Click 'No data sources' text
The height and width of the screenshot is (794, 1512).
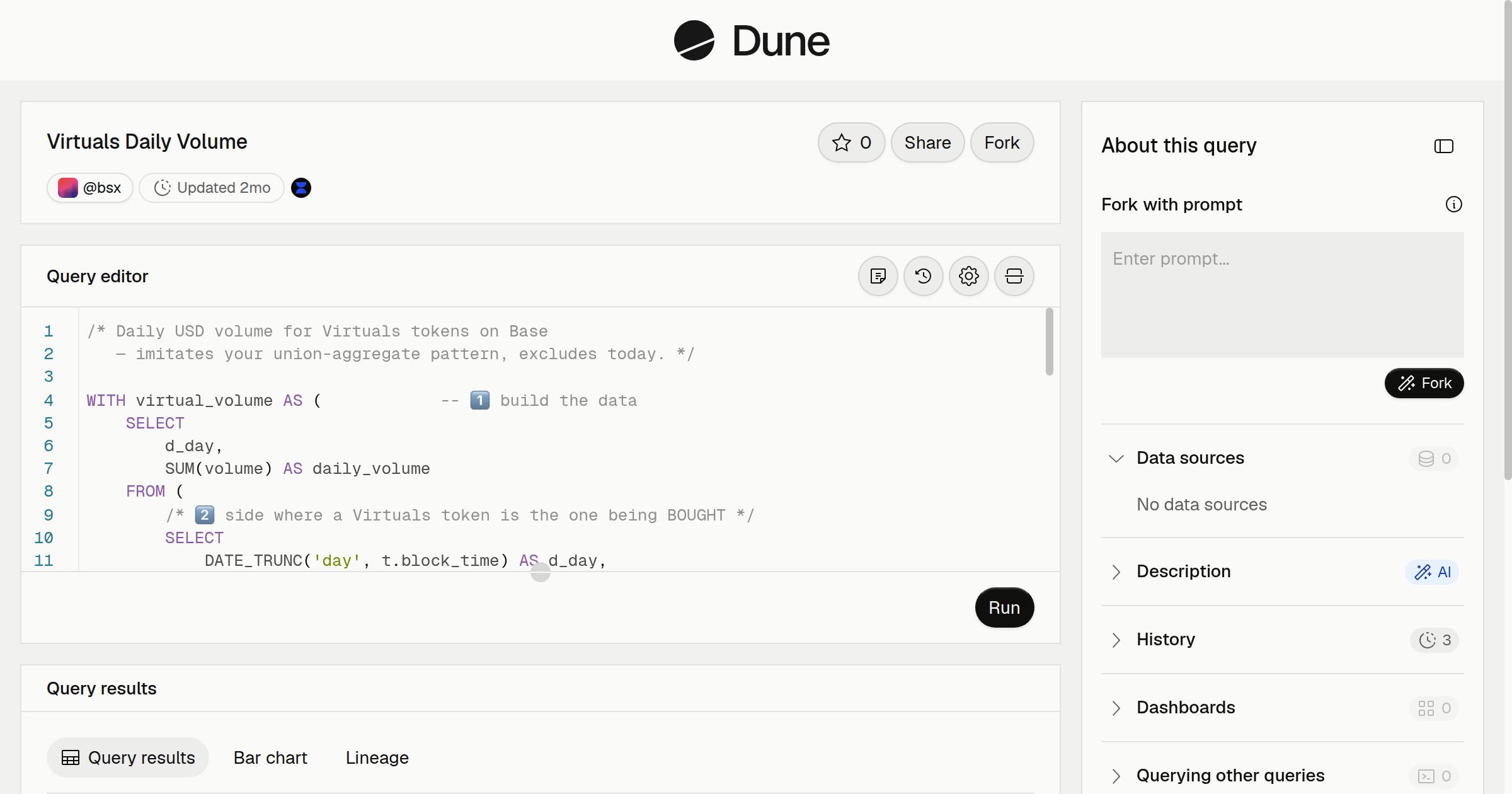tap(1201, 504)
